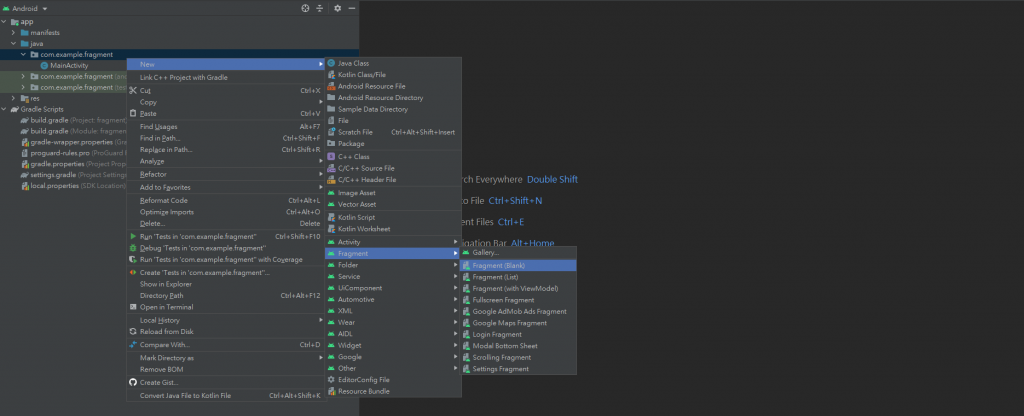Choose Find Usages from context menu
The image size is (1024, 416).
point(226,127)
